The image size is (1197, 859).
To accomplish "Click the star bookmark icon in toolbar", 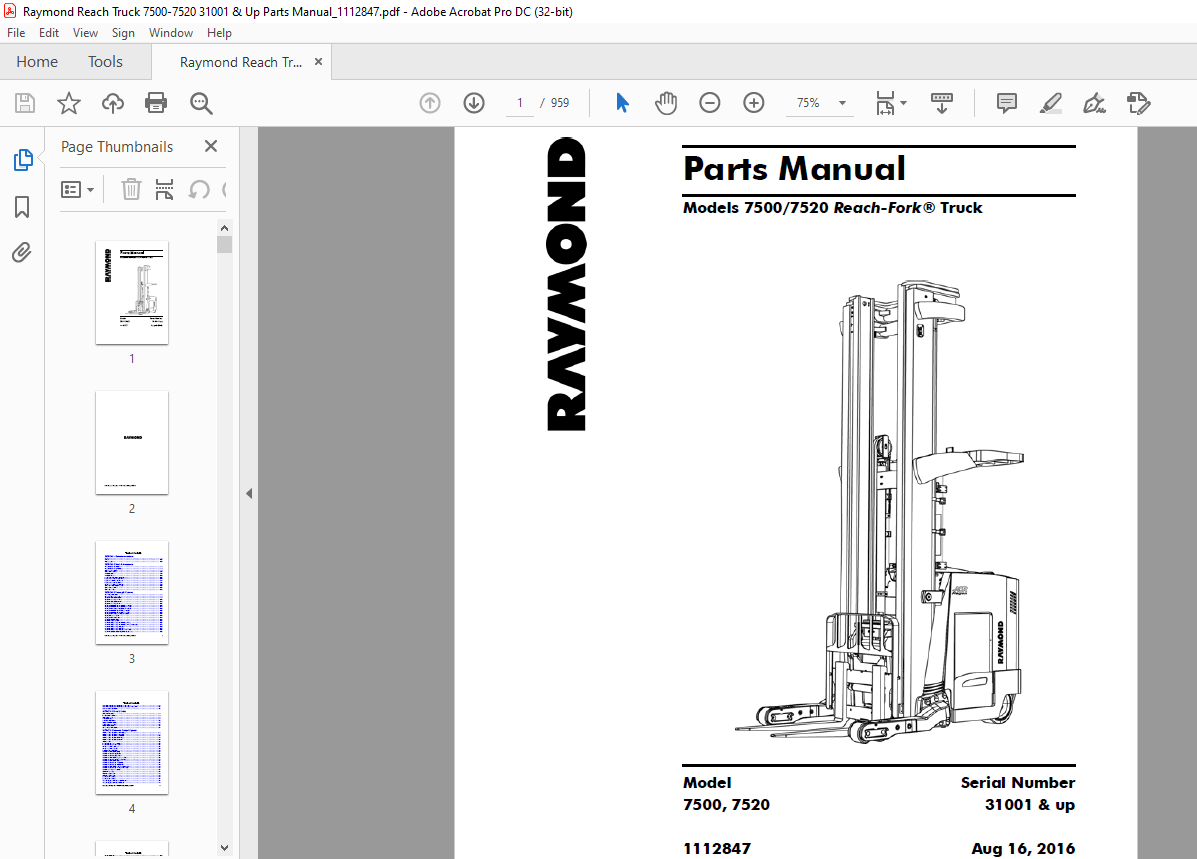I will (68, 103).
